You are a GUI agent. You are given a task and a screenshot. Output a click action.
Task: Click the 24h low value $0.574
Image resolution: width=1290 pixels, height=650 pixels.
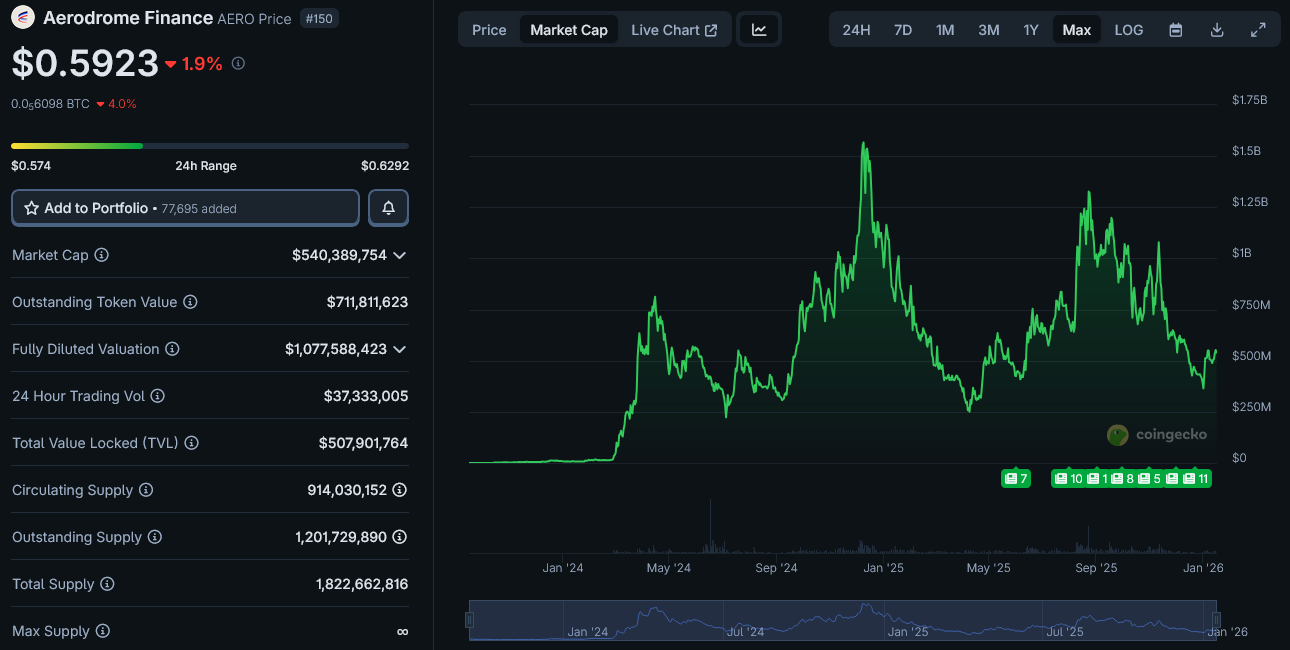31,166
